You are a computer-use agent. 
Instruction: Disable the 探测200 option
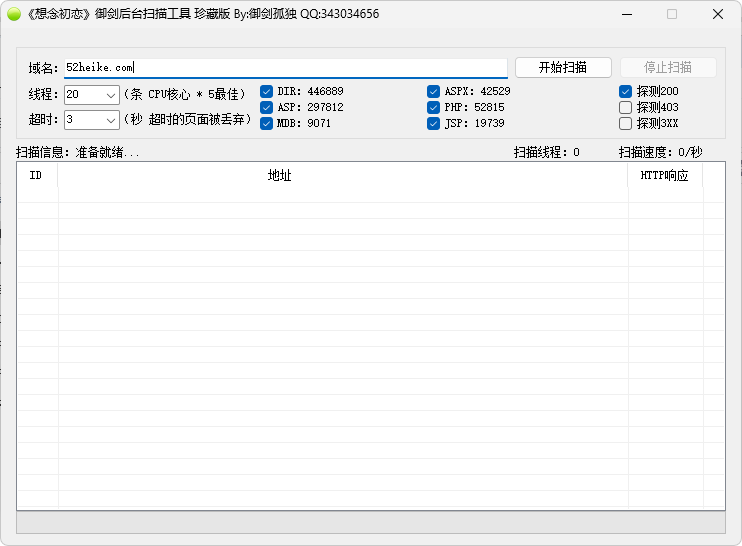626,91
